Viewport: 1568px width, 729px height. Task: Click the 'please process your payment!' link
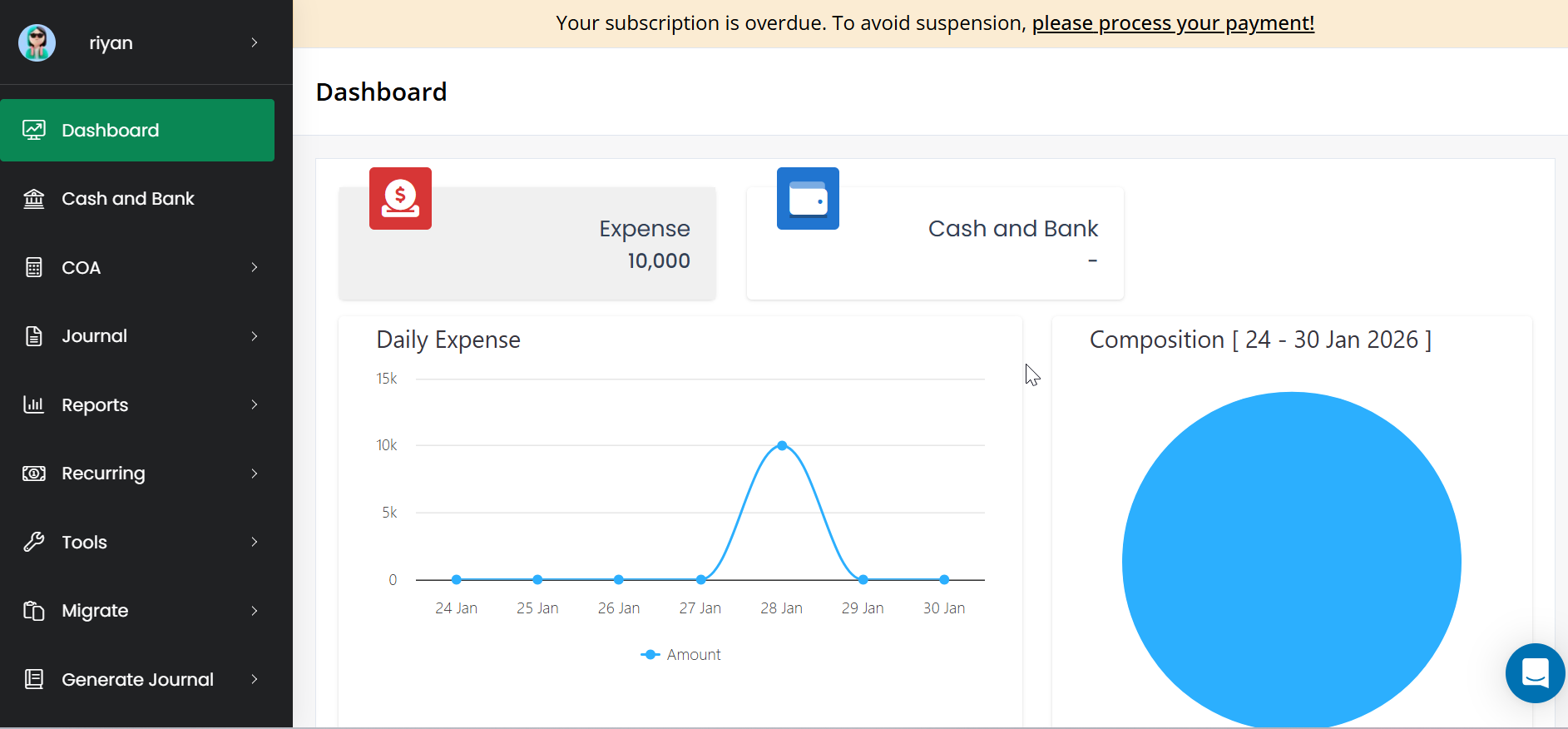point(1173,23)
